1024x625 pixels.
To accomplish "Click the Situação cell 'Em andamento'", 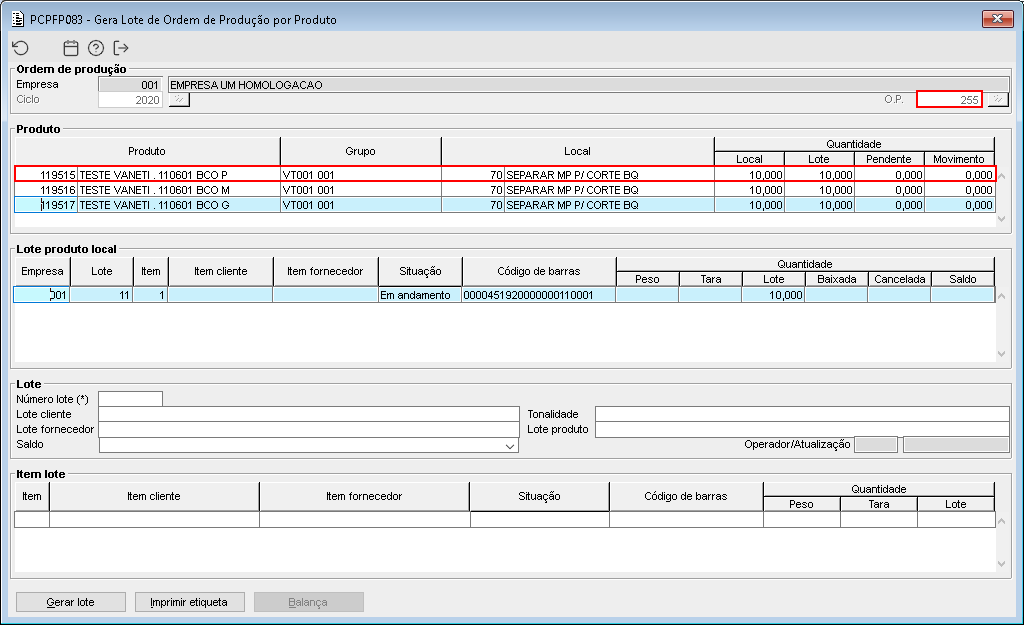I will tap(420, 295).
